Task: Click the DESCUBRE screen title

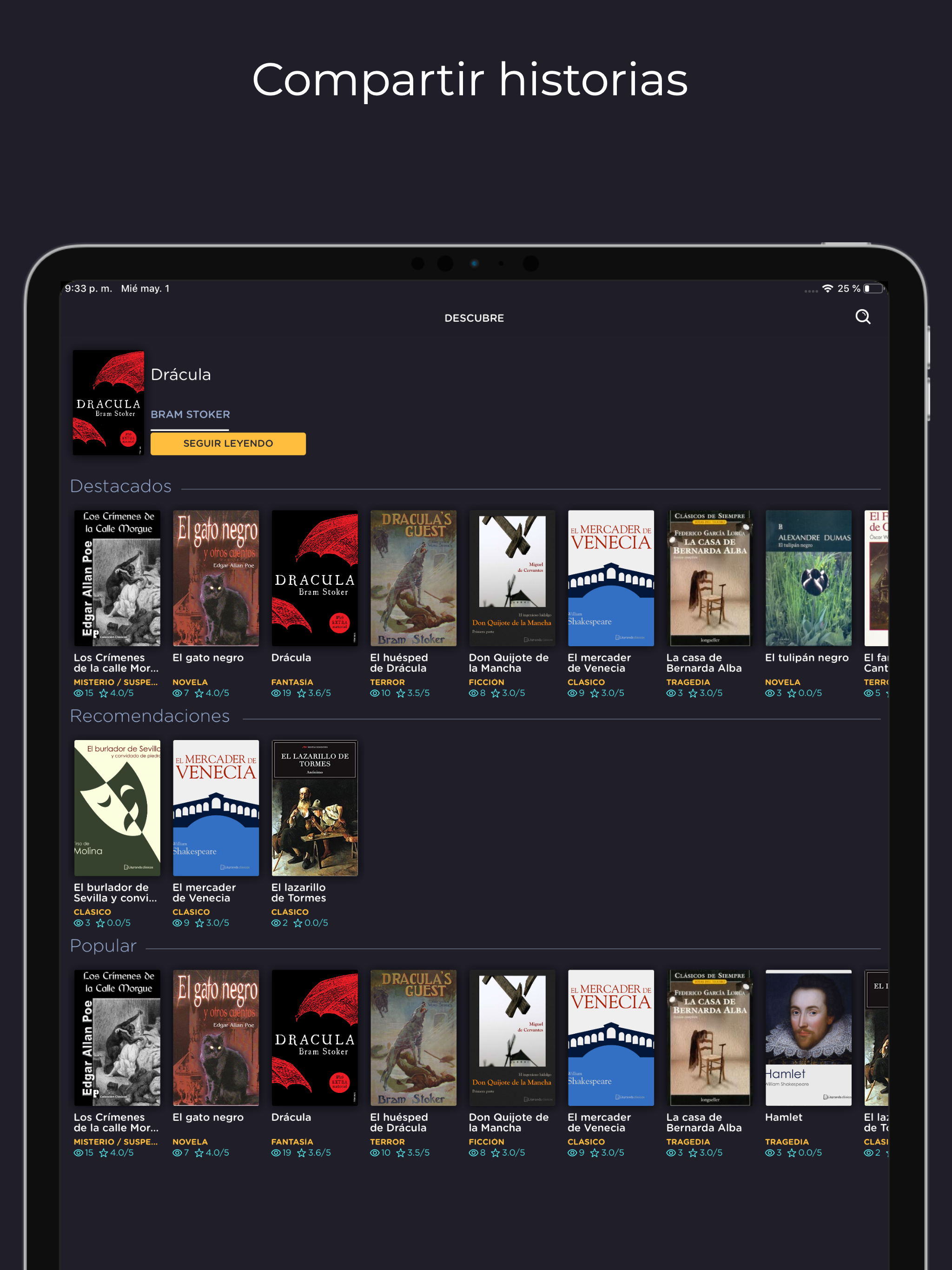Action: (474, 318)
